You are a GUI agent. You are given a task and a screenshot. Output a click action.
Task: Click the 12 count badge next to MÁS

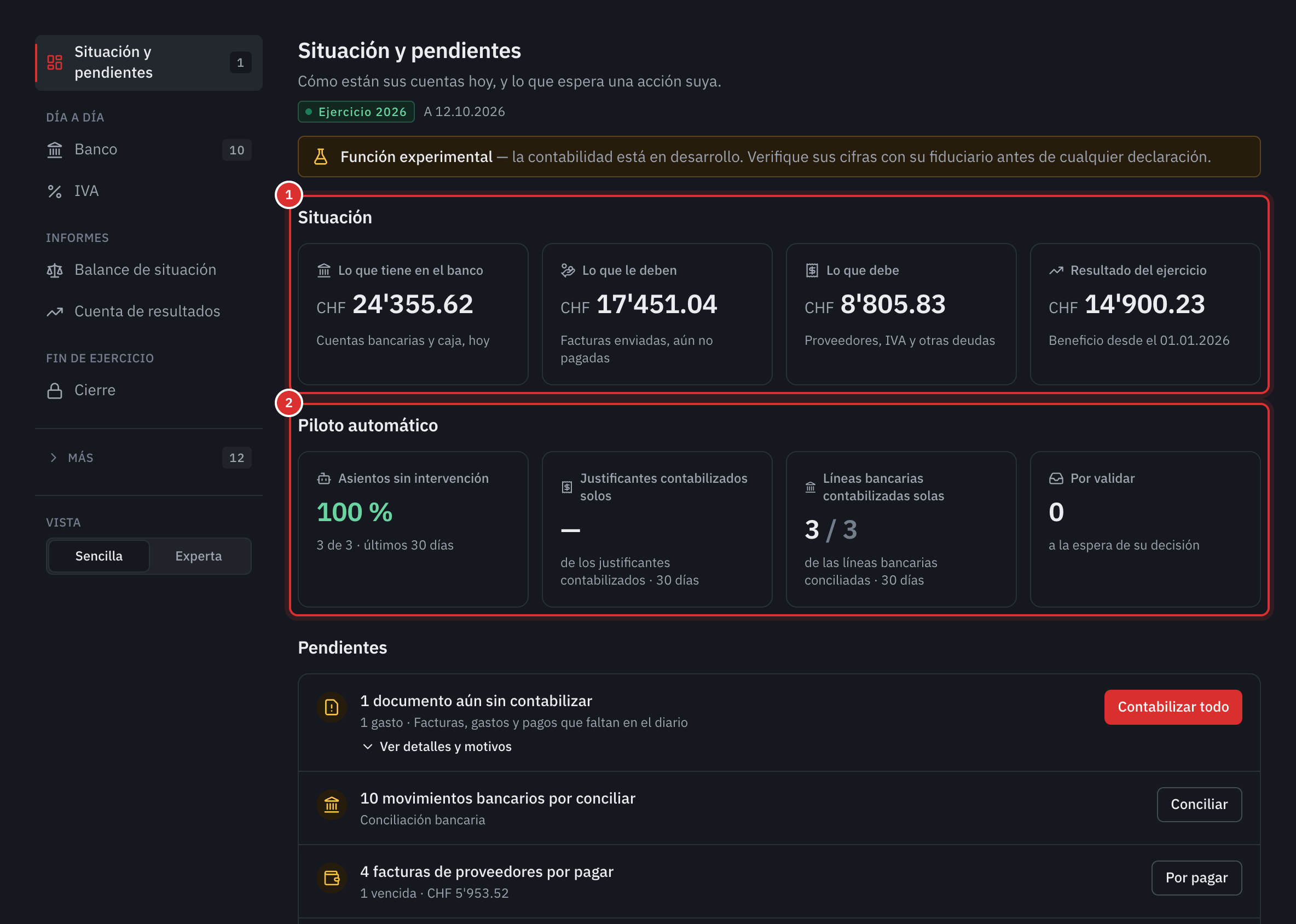point(236,458)
